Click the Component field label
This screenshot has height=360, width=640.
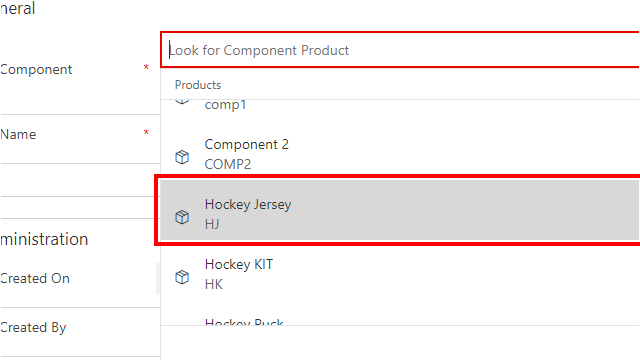tap(36, 69)
